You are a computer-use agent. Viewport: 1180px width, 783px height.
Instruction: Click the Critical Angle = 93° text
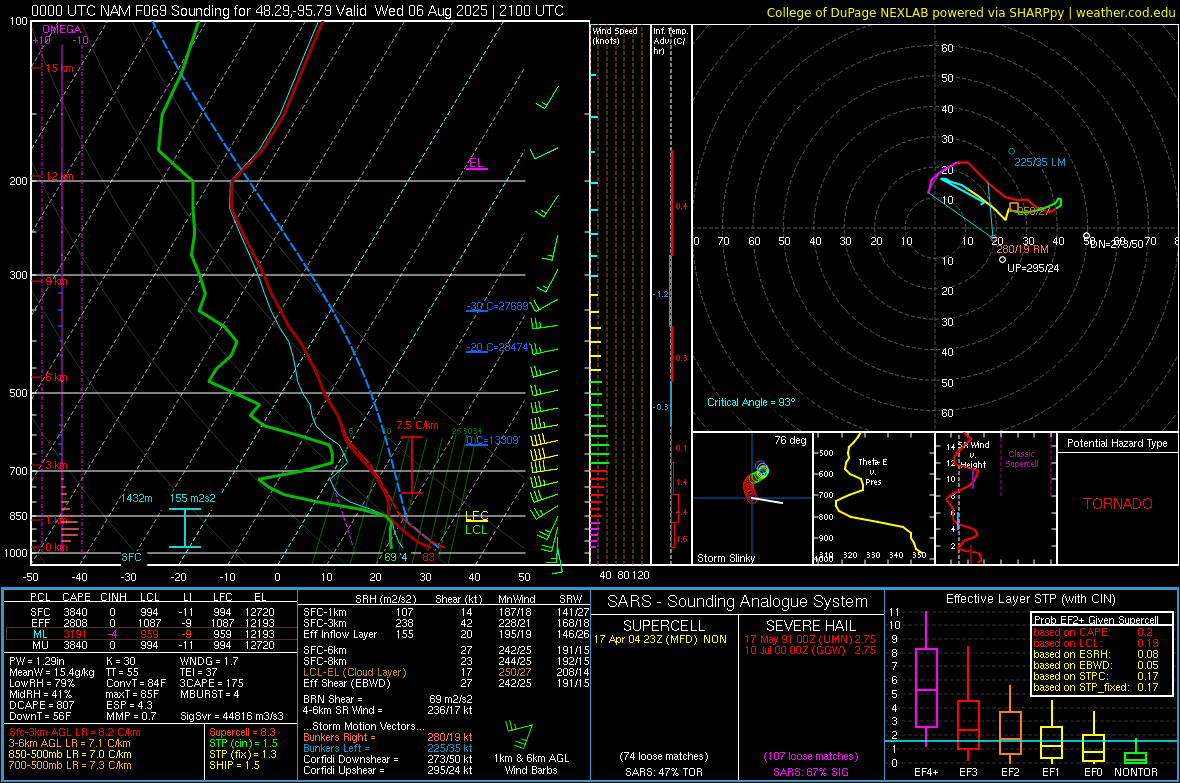[751, 402]
